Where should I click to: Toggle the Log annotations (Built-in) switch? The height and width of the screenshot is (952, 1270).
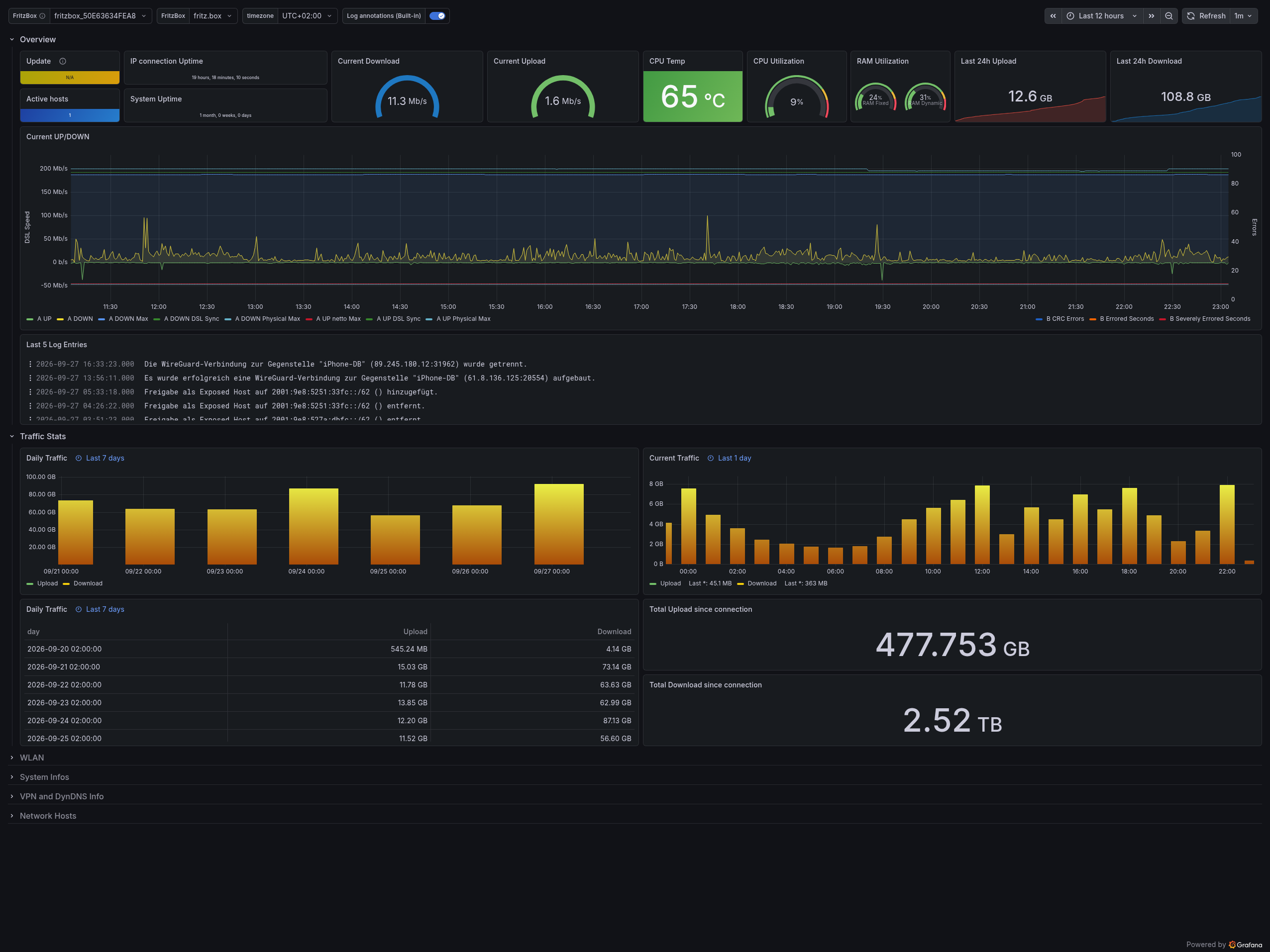(x=437, y=16)
